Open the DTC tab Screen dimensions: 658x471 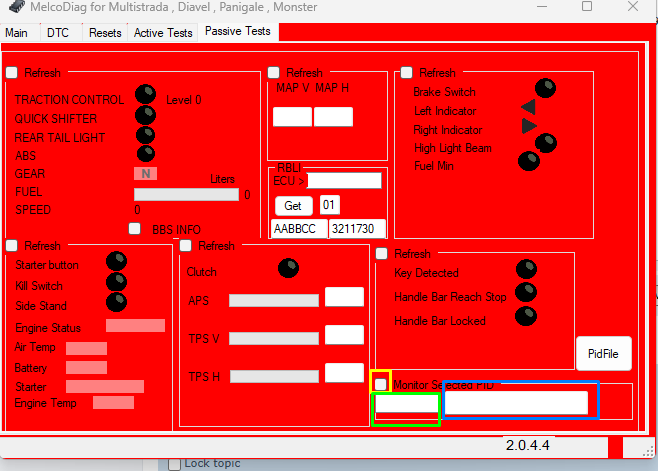tap(58, 33)
